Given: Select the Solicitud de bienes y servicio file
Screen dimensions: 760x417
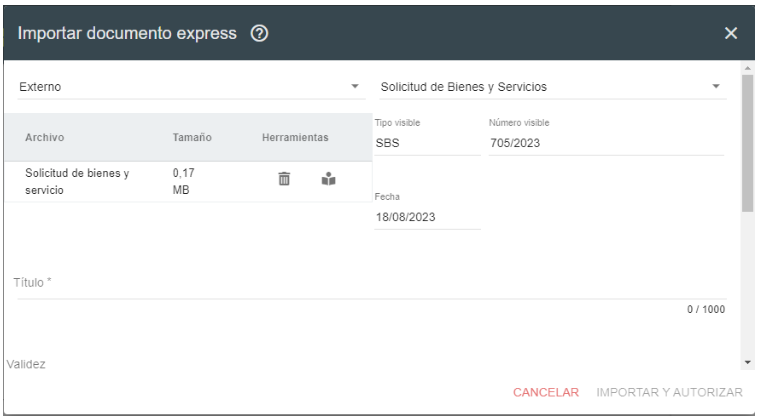Looking at the screenshot, I should pyautogui.click(x=77, y=180).
